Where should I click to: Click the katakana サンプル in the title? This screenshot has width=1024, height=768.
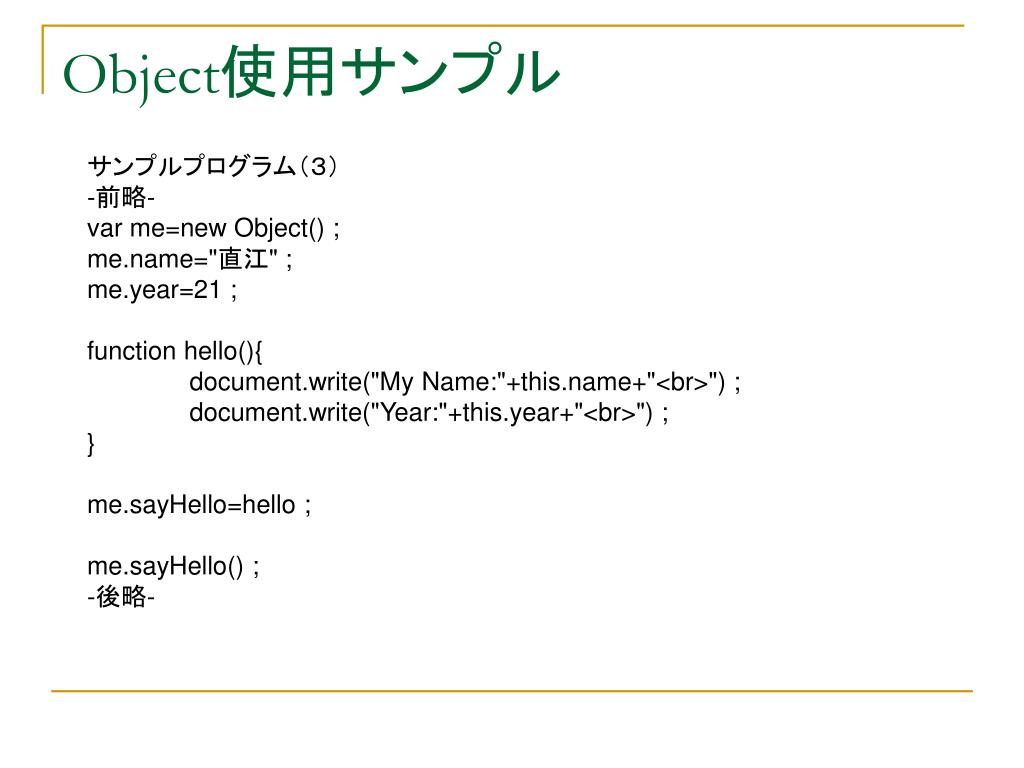tap(451, 72)
